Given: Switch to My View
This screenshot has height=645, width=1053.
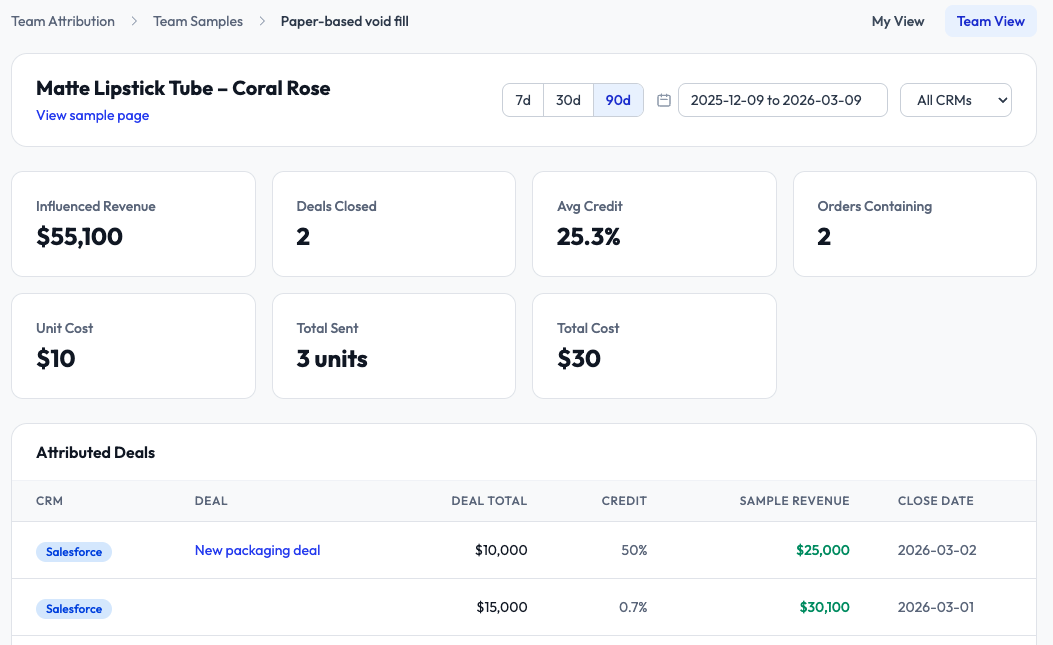Looking at the screenshot, I should click(897, 21).
